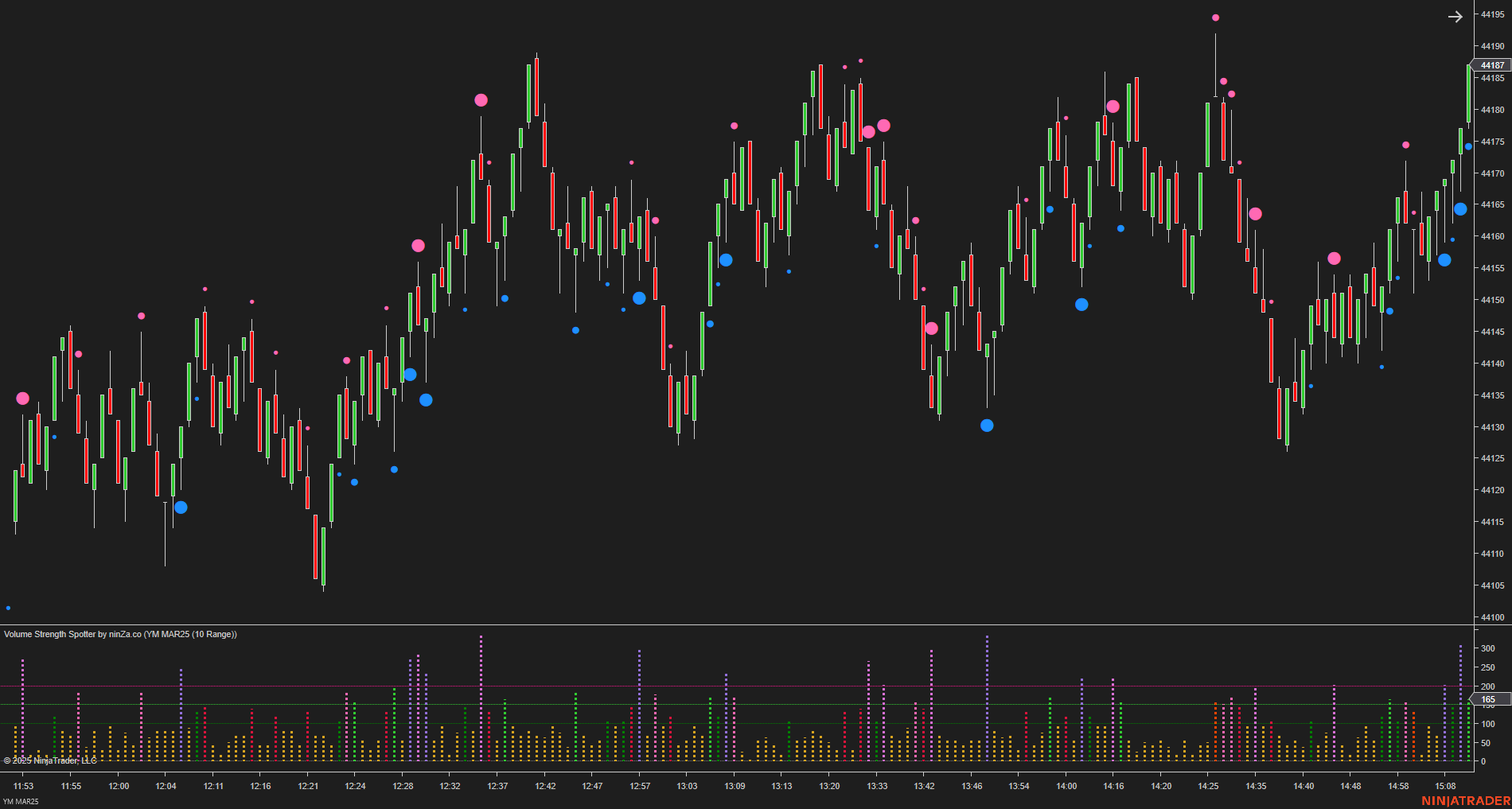Viewport: 1512px width, 809px height.
Task: Click the large pink signal dot near 12:35
Action: (x=481, y=100)
